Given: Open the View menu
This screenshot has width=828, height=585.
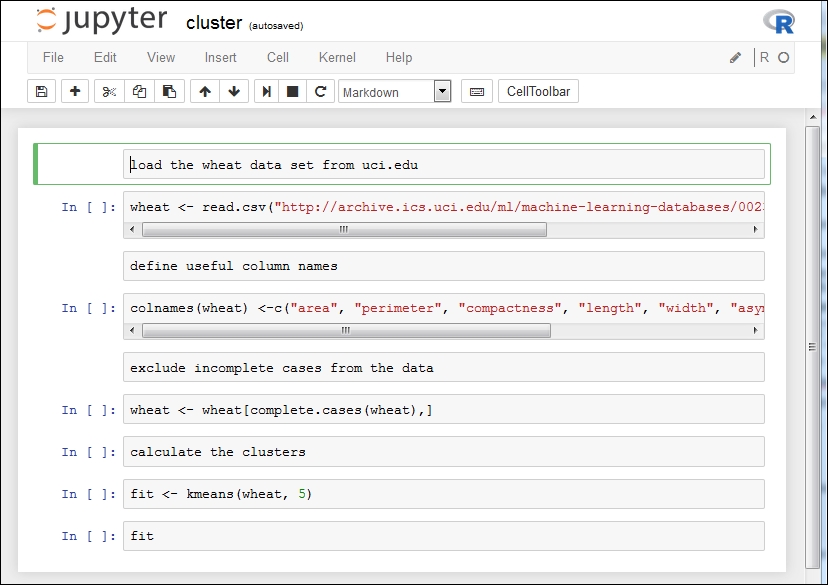Looking at the screenshot, I should click(x=161, y=57).
